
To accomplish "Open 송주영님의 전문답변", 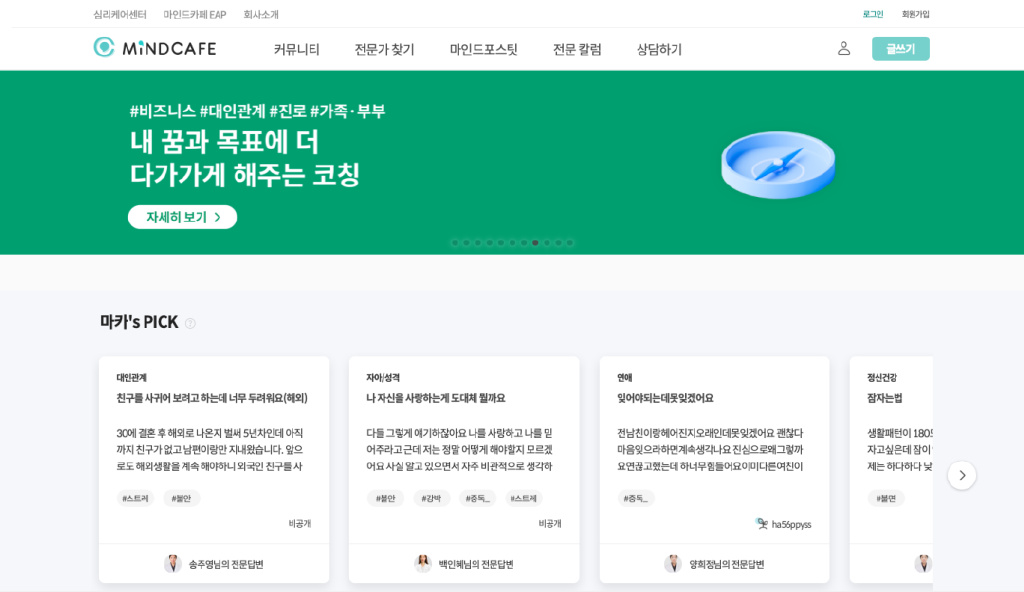I will point(226,564).
